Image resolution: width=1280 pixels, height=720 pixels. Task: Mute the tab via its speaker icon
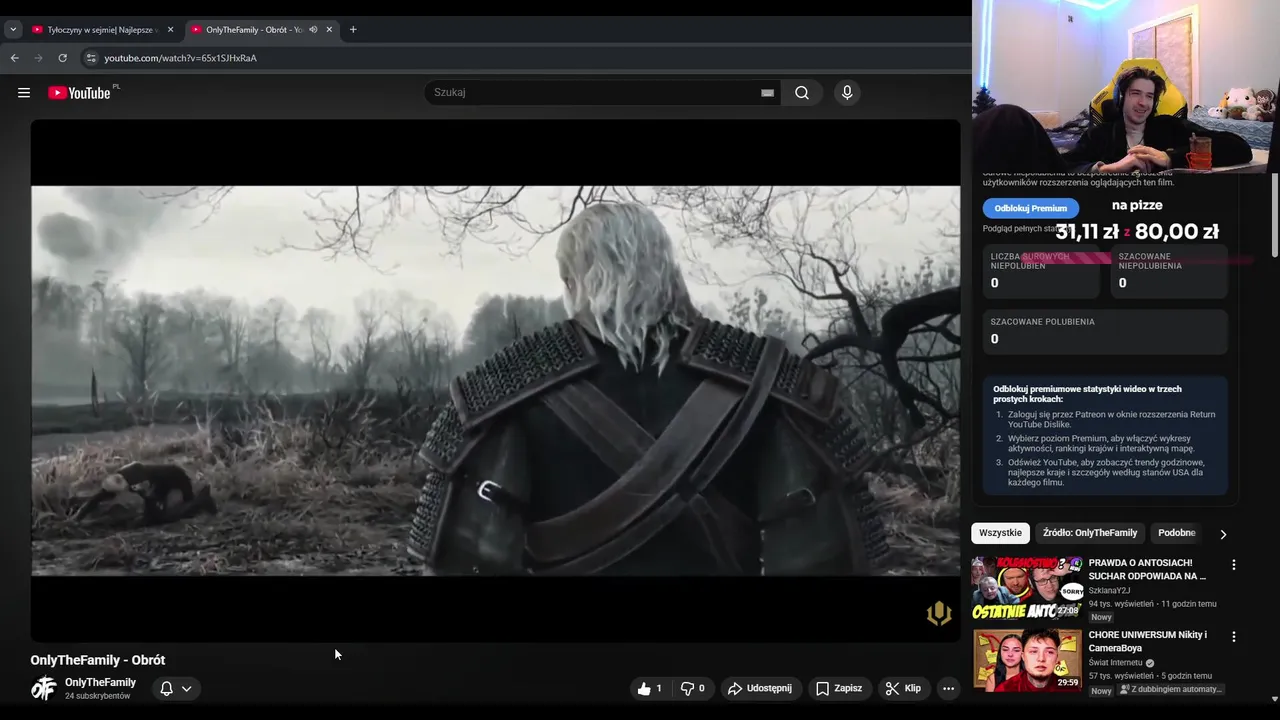pyautogui.click(x=313, y=30)
